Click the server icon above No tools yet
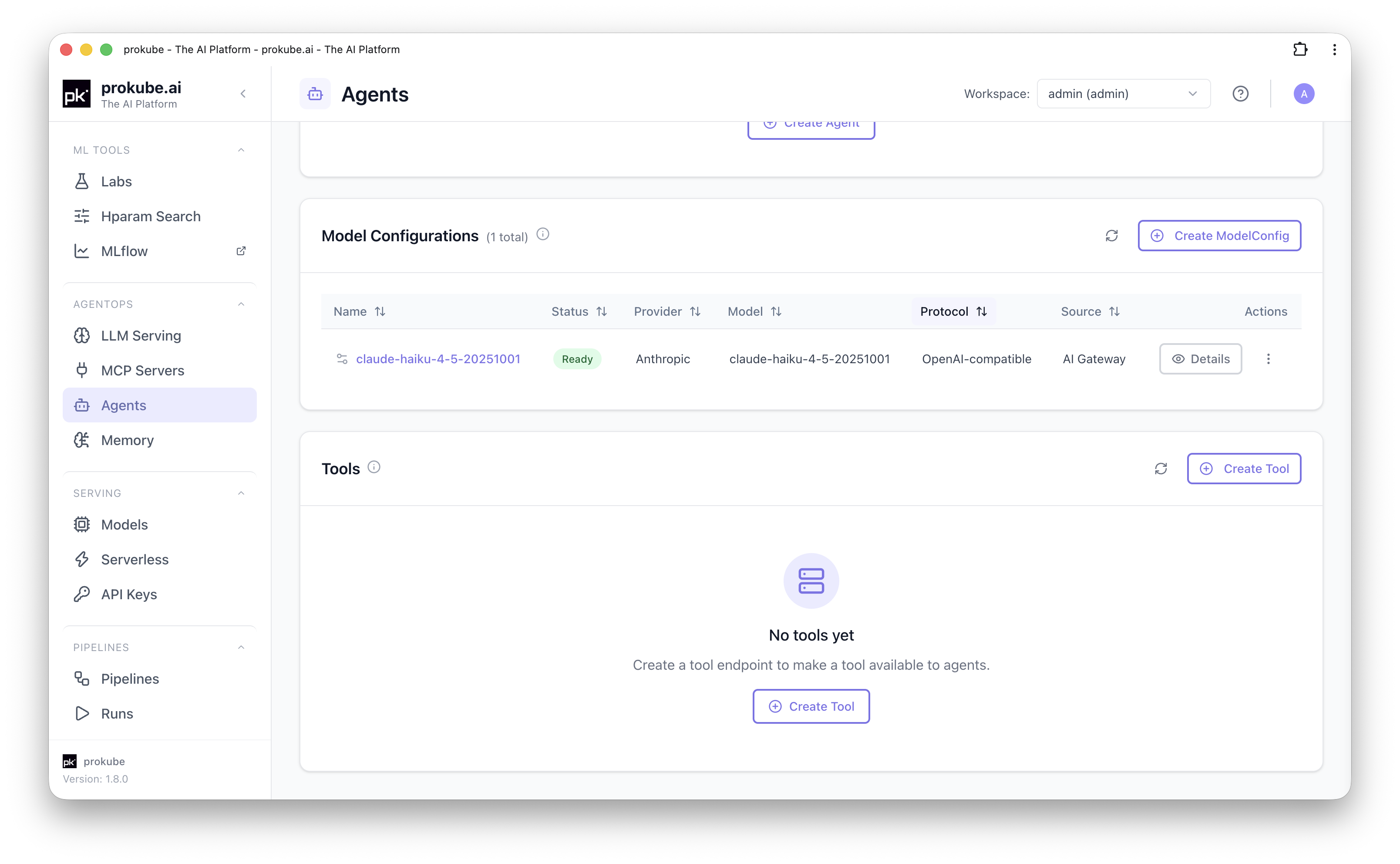 click(811, 580)
